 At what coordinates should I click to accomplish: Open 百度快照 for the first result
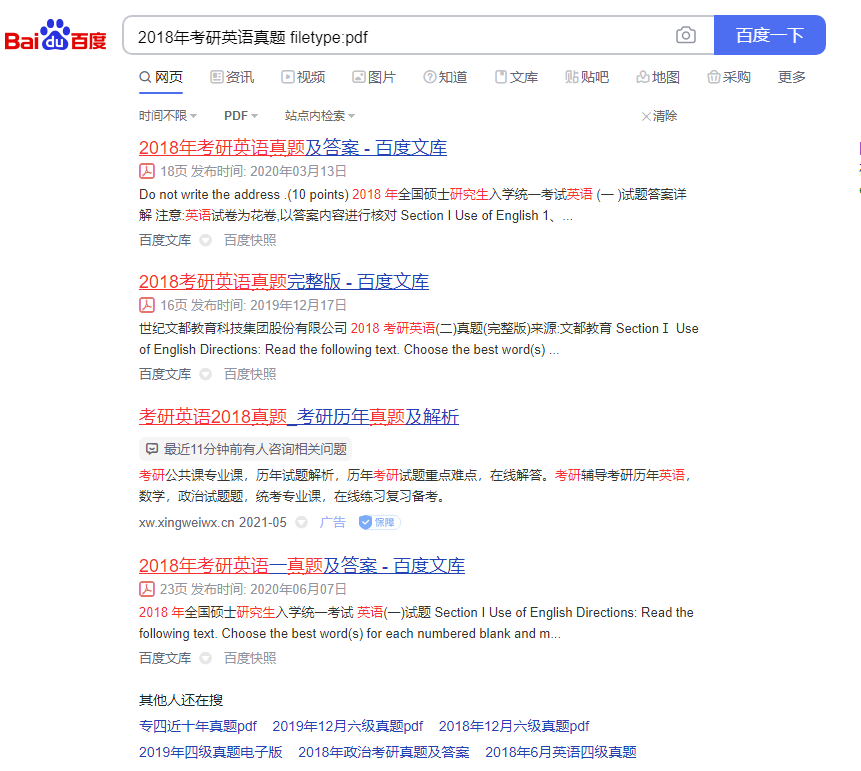[x=250, y=239]
